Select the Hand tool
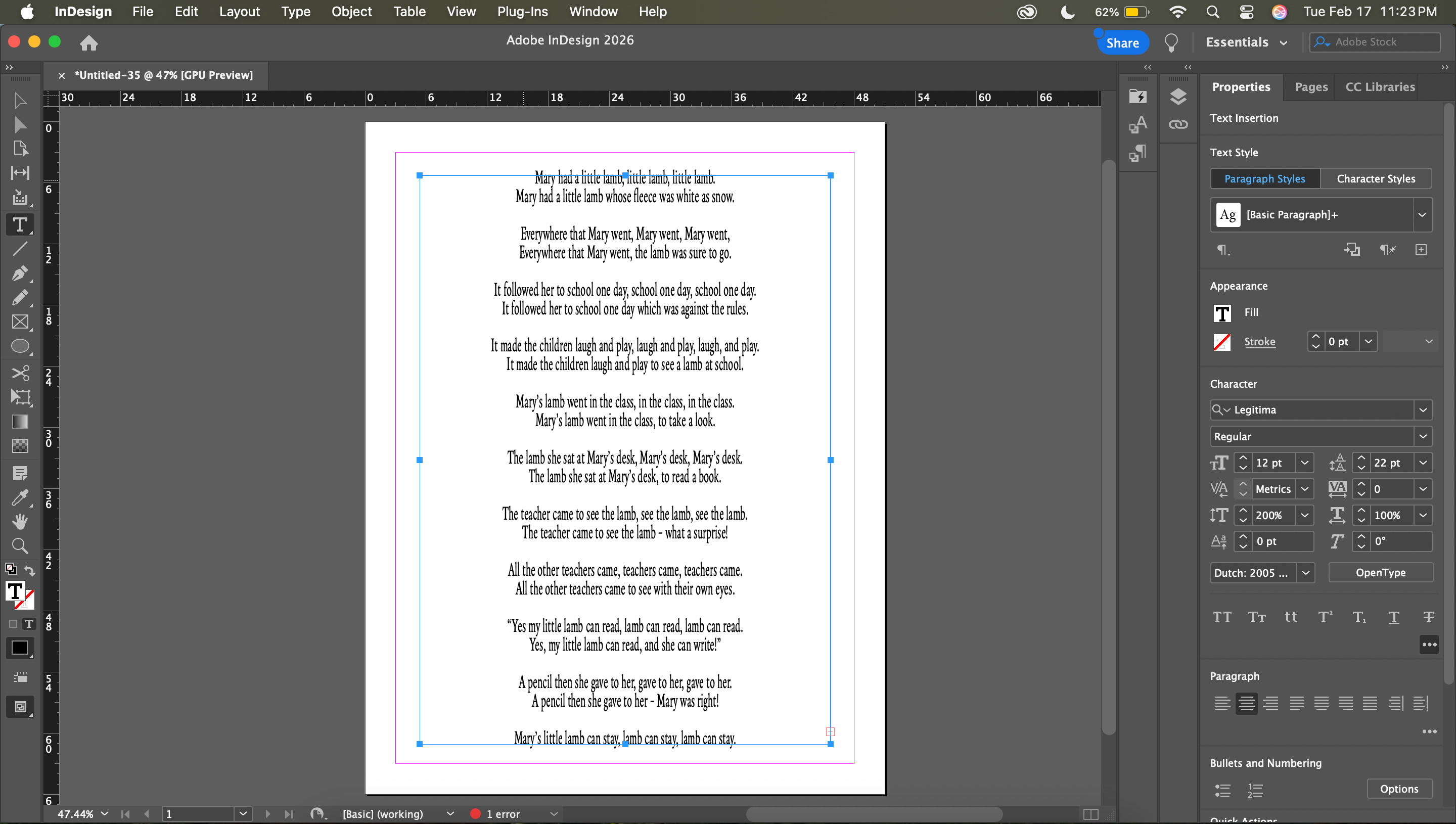This screenshot has width=1456, height=824. [x=20, y=521]
